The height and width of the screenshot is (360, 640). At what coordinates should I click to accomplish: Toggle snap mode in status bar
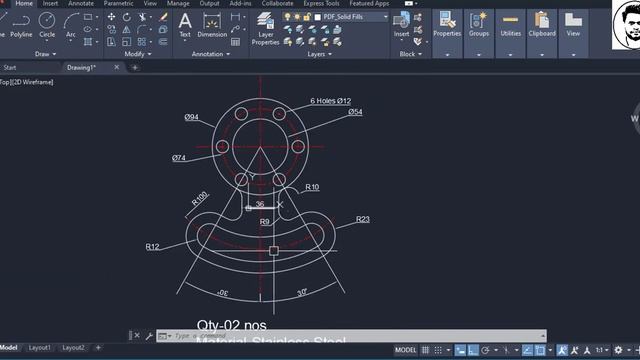pyautogui.click(x=438, y=350)
